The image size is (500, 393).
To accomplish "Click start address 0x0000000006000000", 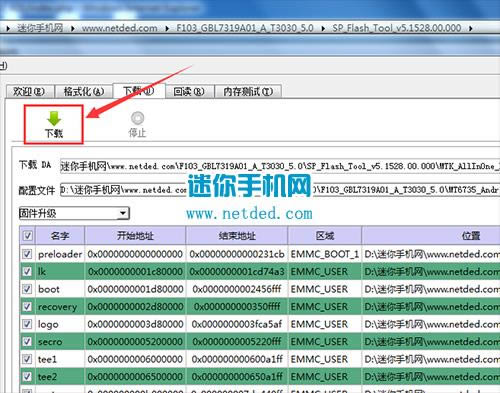I will (135, 359).
